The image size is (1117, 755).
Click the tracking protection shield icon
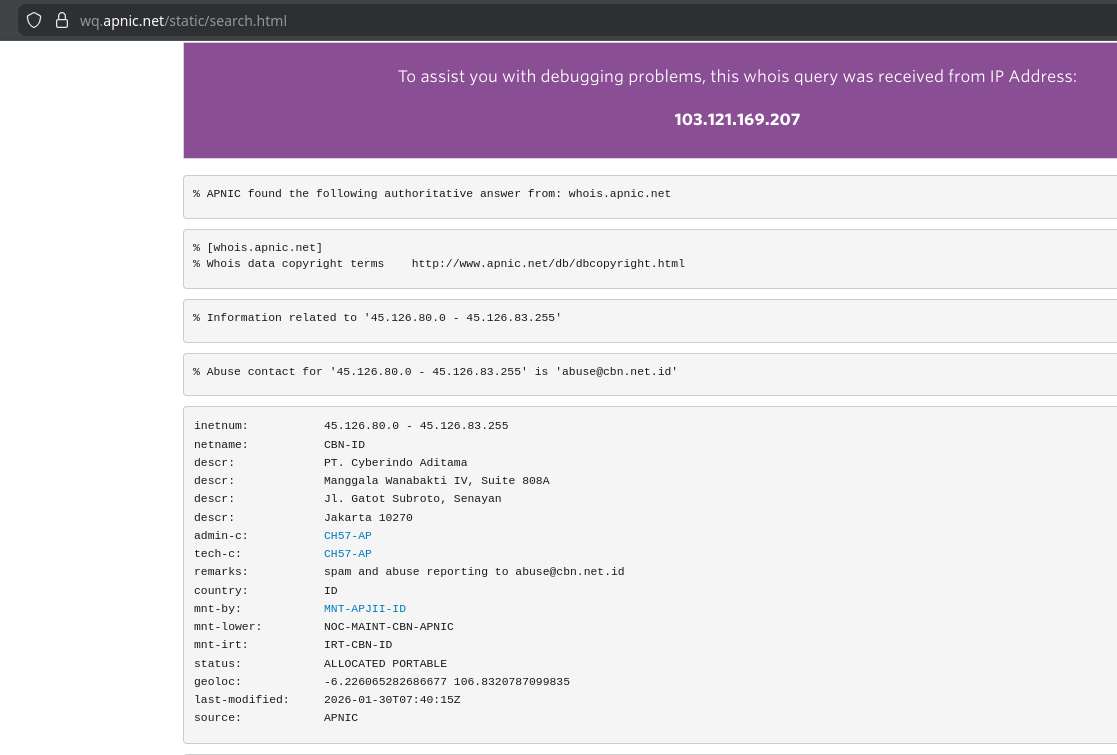click(x=34, y=20)
